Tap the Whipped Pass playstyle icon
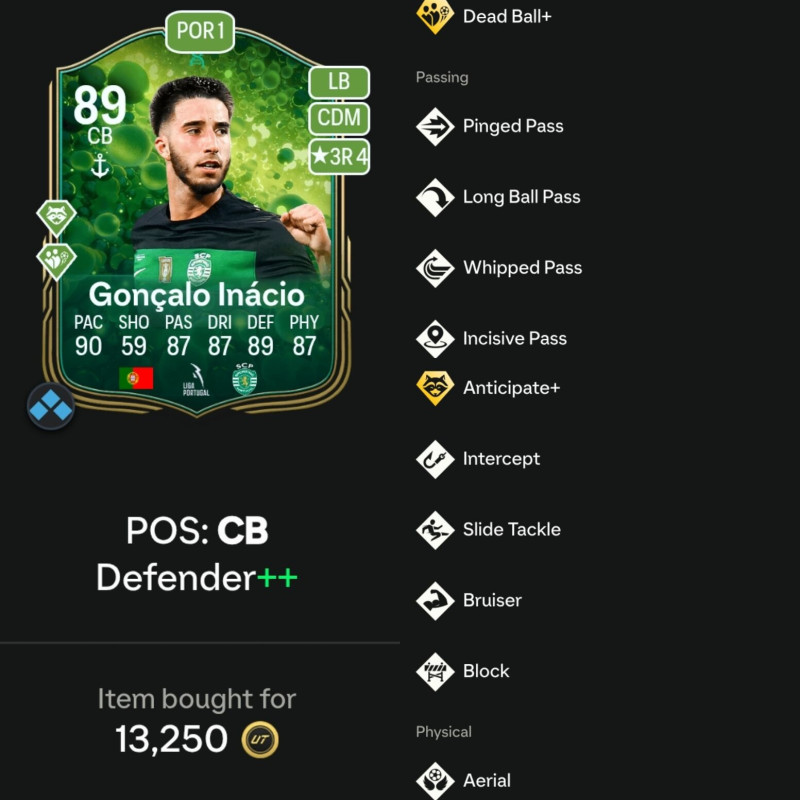Screen dimensions: 800x800 tap(435, 268)
